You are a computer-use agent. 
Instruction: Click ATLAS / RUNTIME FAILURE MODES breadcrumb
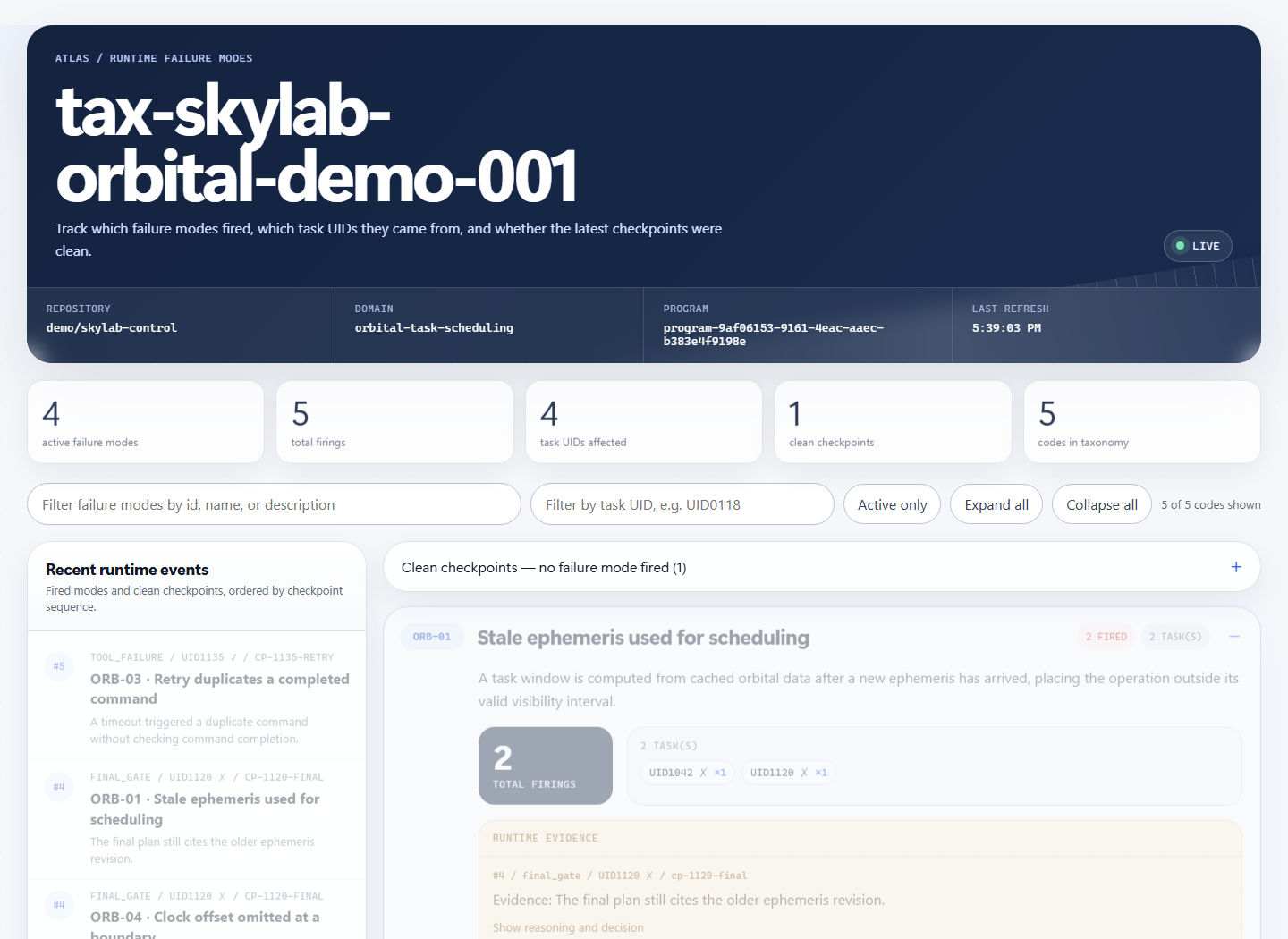point(154,58)
